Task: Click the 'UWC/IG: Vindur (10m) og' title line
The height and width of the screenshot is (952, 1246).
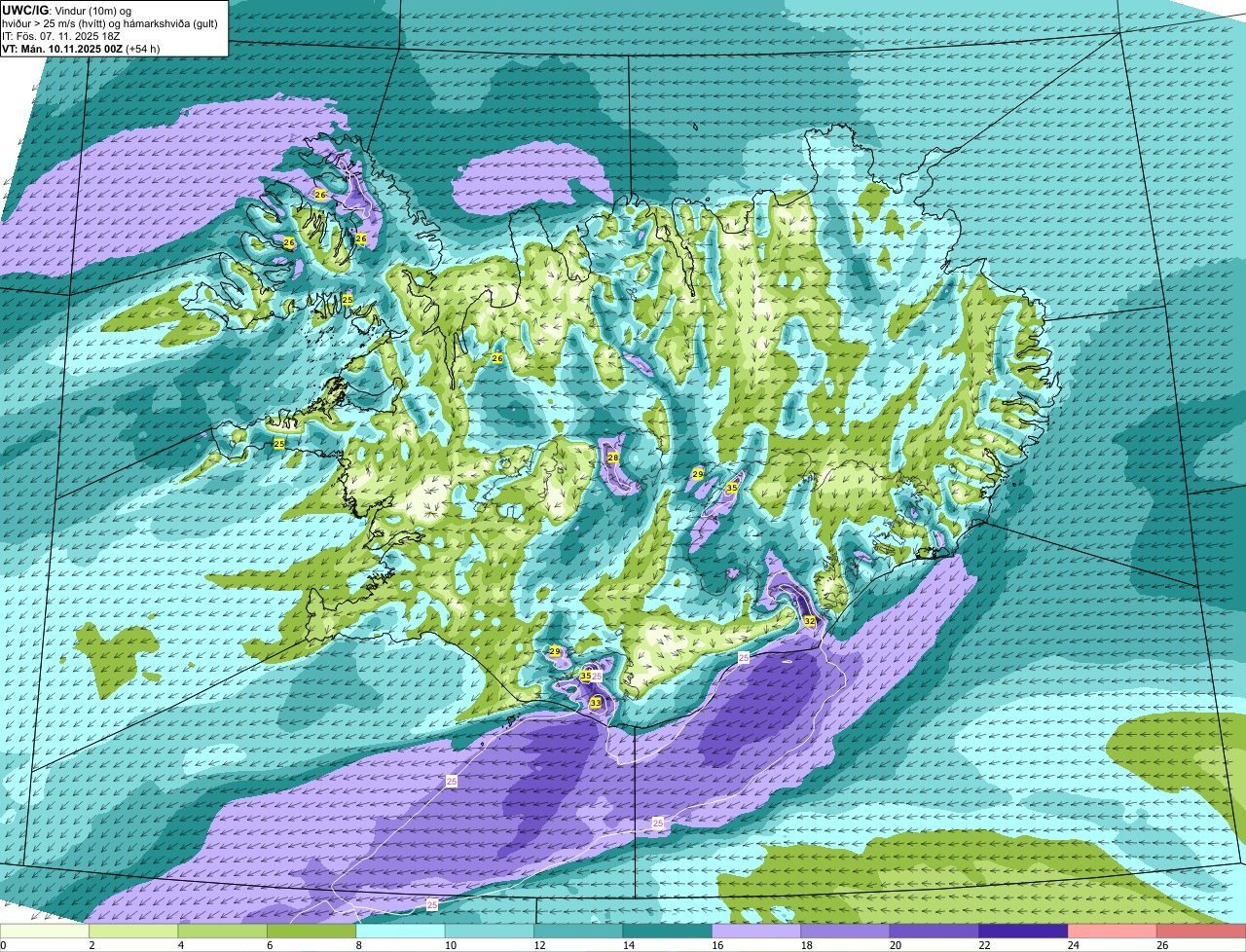Action: pyautogui.click(x=67, y=10)
